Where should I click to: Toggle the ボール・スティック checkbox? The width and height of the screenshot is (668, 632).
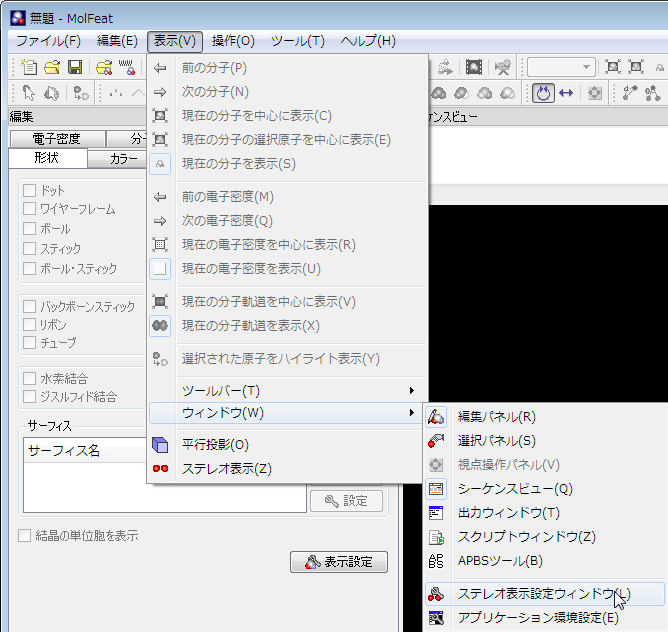point(29,268)
